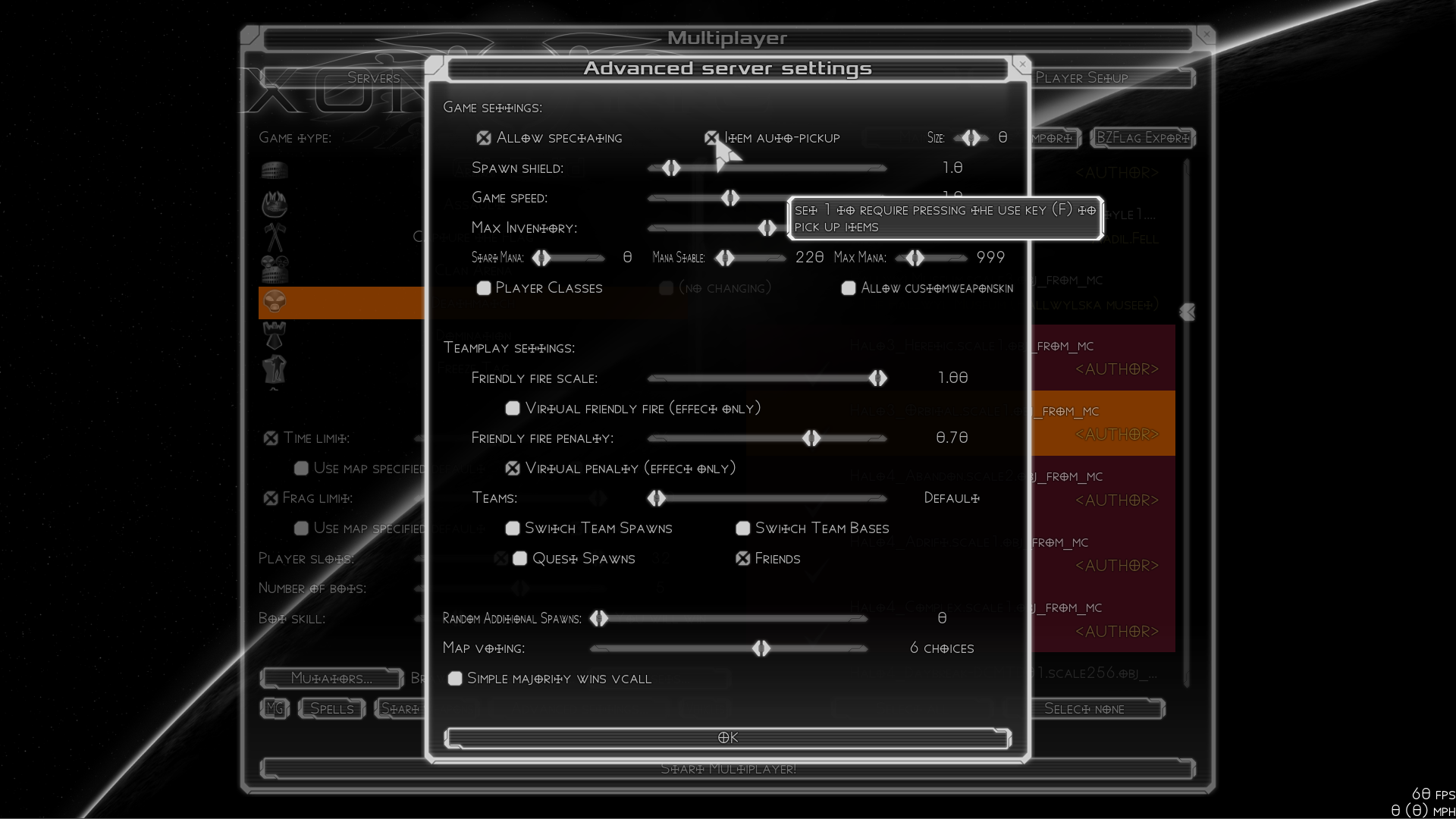Toggle Time limit checkbox in Multiplayer window
This screenshot has height=819, width=1456.
click(x=271, y=438)
